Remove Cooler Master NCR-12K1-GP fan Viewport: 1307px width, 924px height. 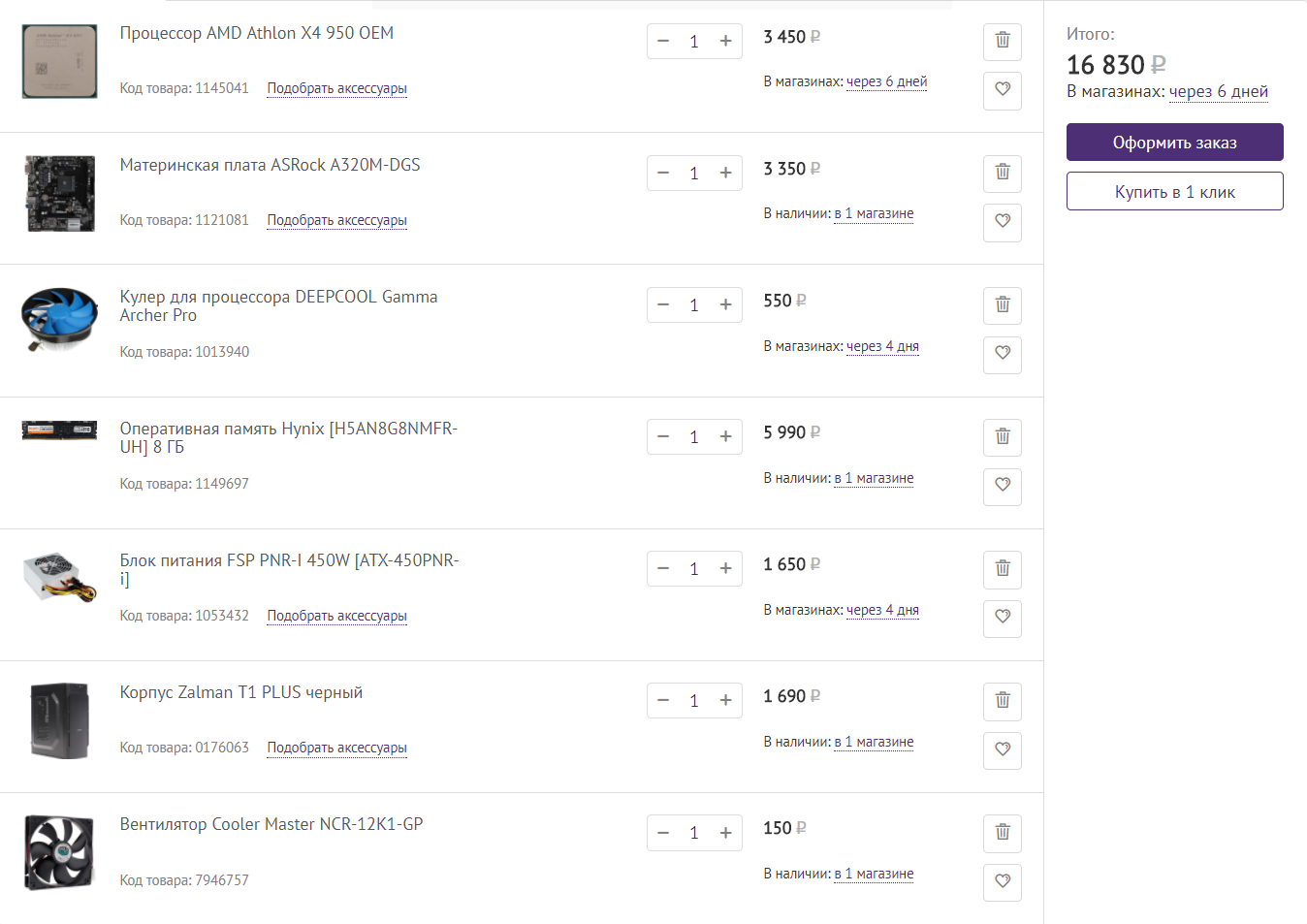pyautogui.click(x=1003, y=832)
